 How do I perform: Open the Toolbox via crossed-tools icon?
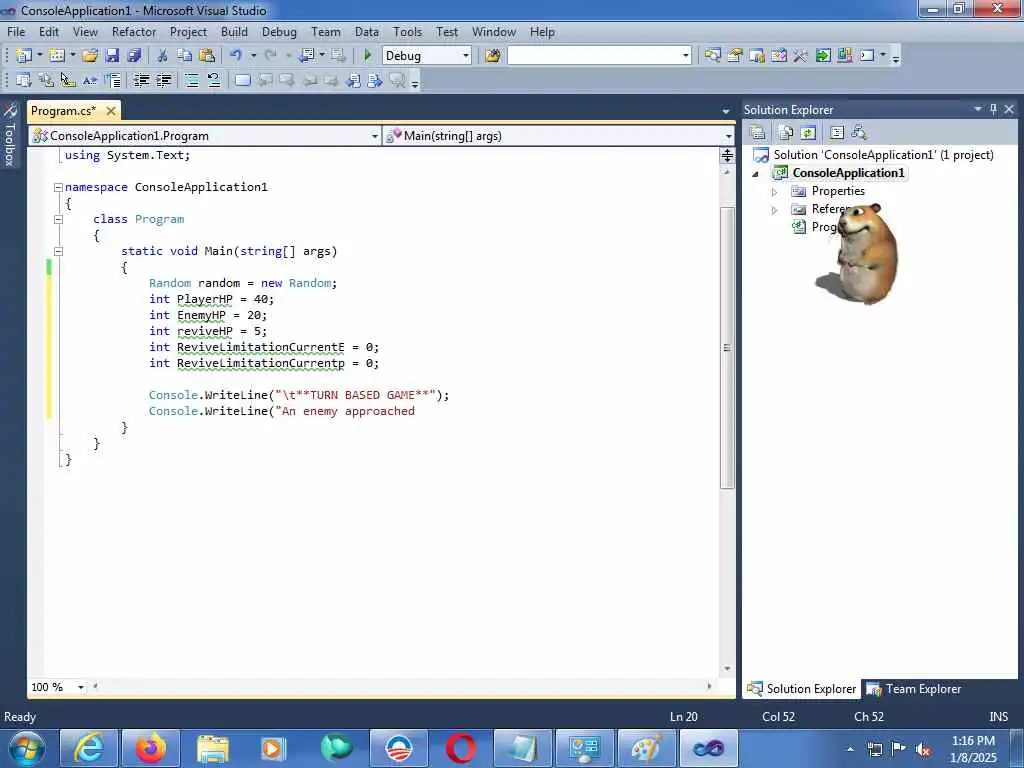click(801, 56)
